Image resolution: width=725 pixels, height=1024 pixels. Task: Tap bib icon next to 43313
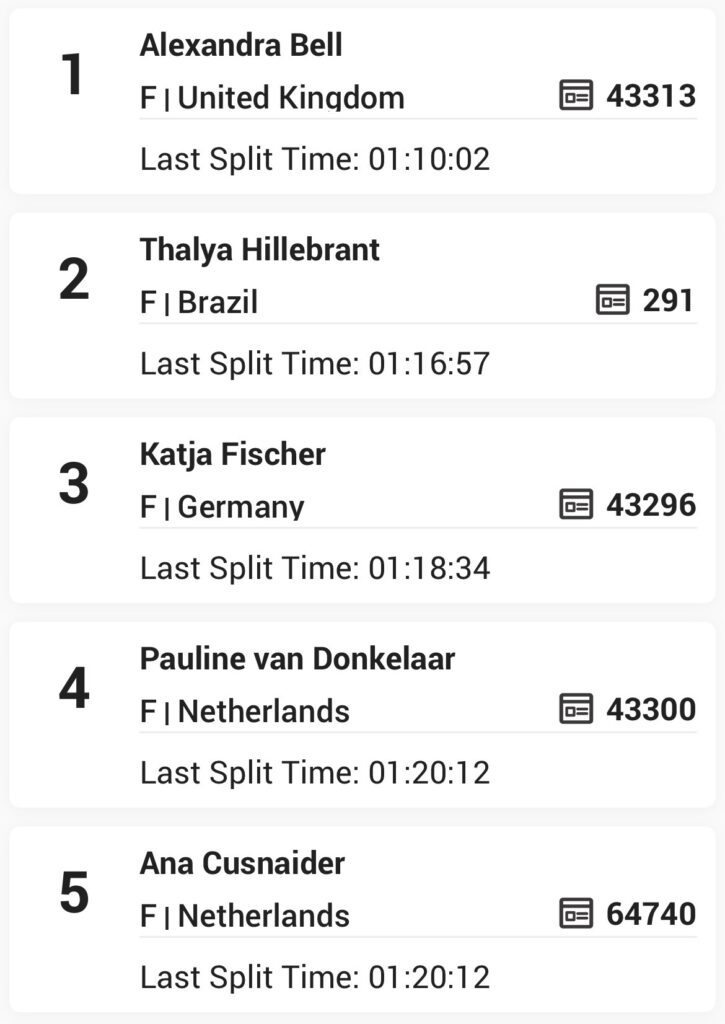[x=576, y=95]
